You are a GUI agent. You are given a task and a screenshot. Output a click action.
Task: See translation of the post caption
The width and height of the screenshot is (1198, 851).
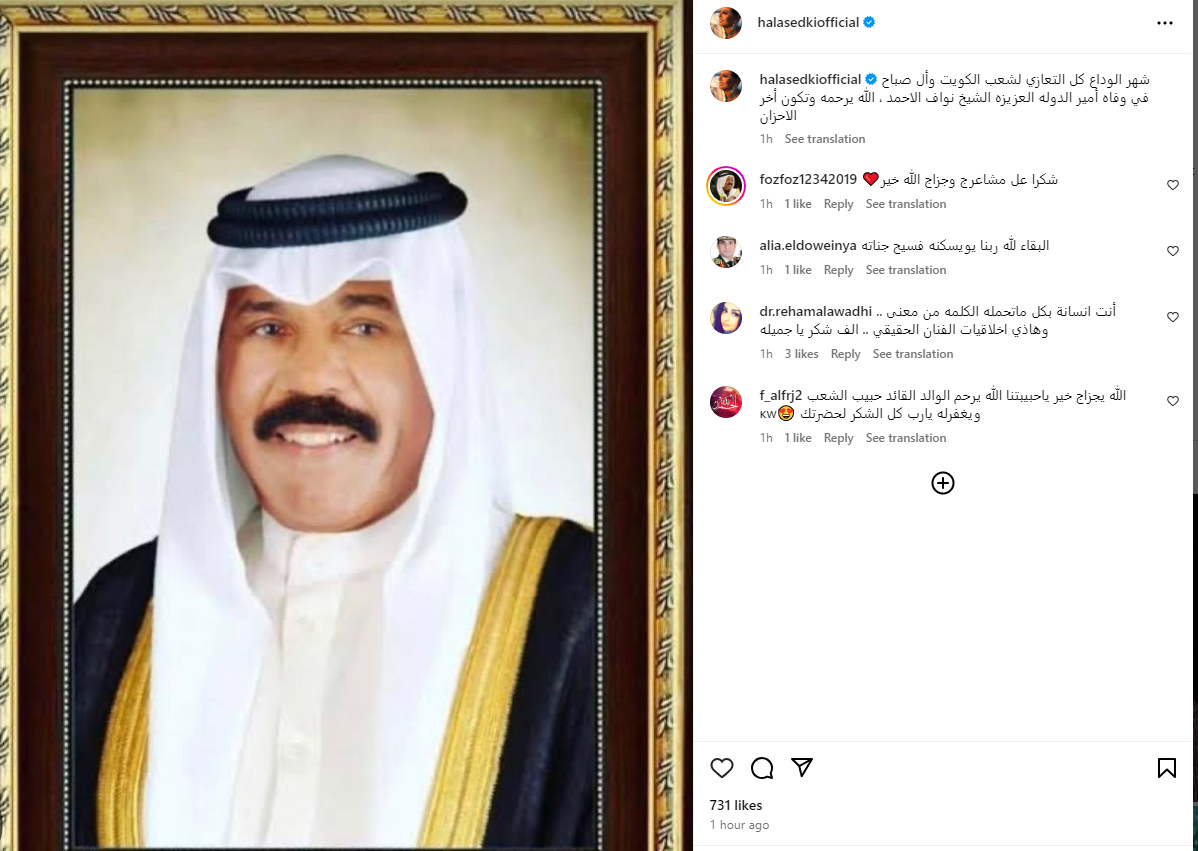click(x=824, y=138)
